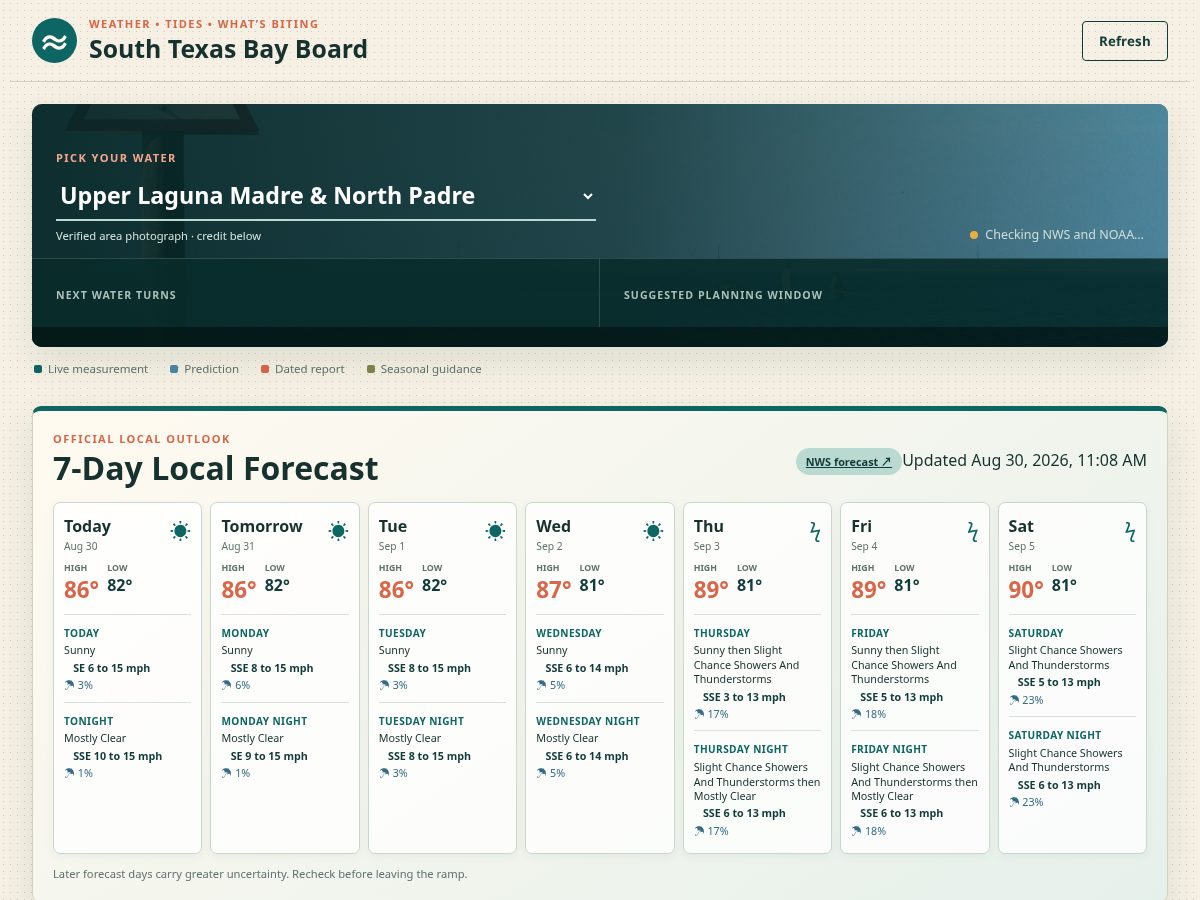Click the umbrella icon next to Thursday's 17%

tap(699, 714)
